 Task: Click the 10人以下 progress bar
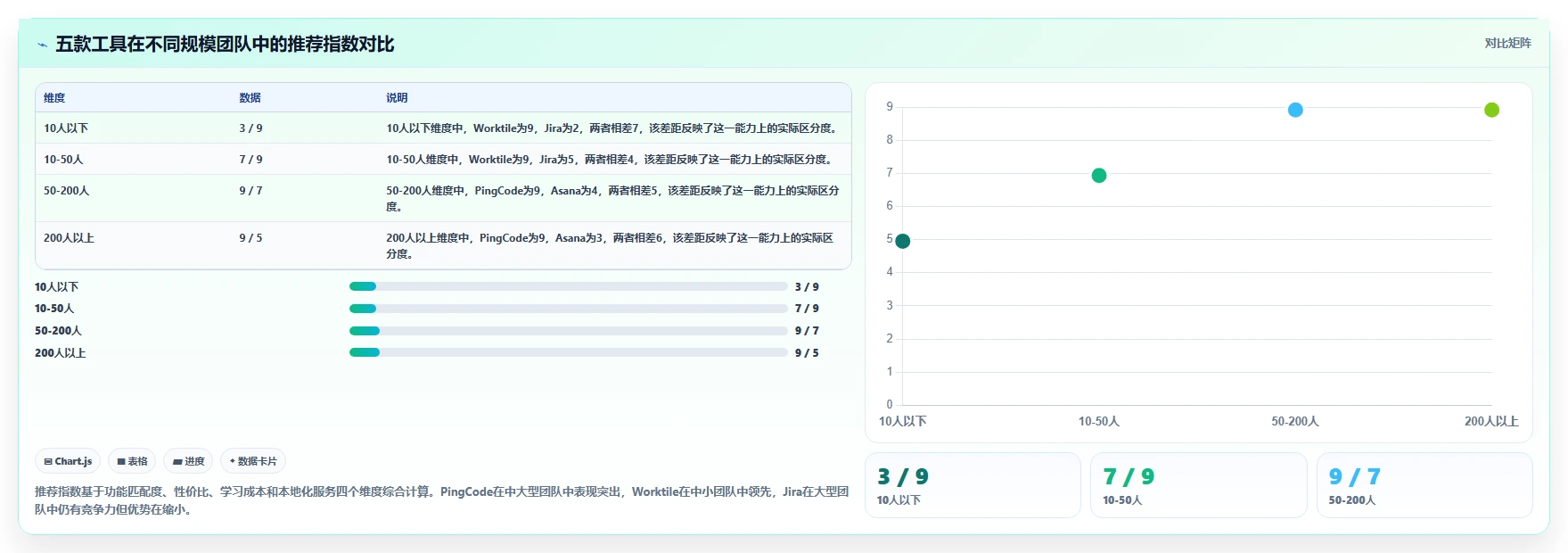[569, 286]
